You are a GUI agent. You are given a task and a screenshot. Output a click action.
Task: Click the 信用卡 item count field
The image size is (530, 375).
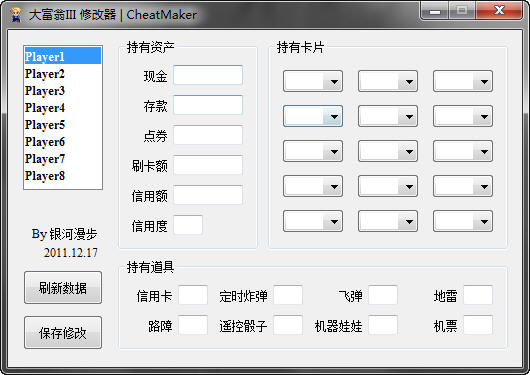[x=193, y=295]
